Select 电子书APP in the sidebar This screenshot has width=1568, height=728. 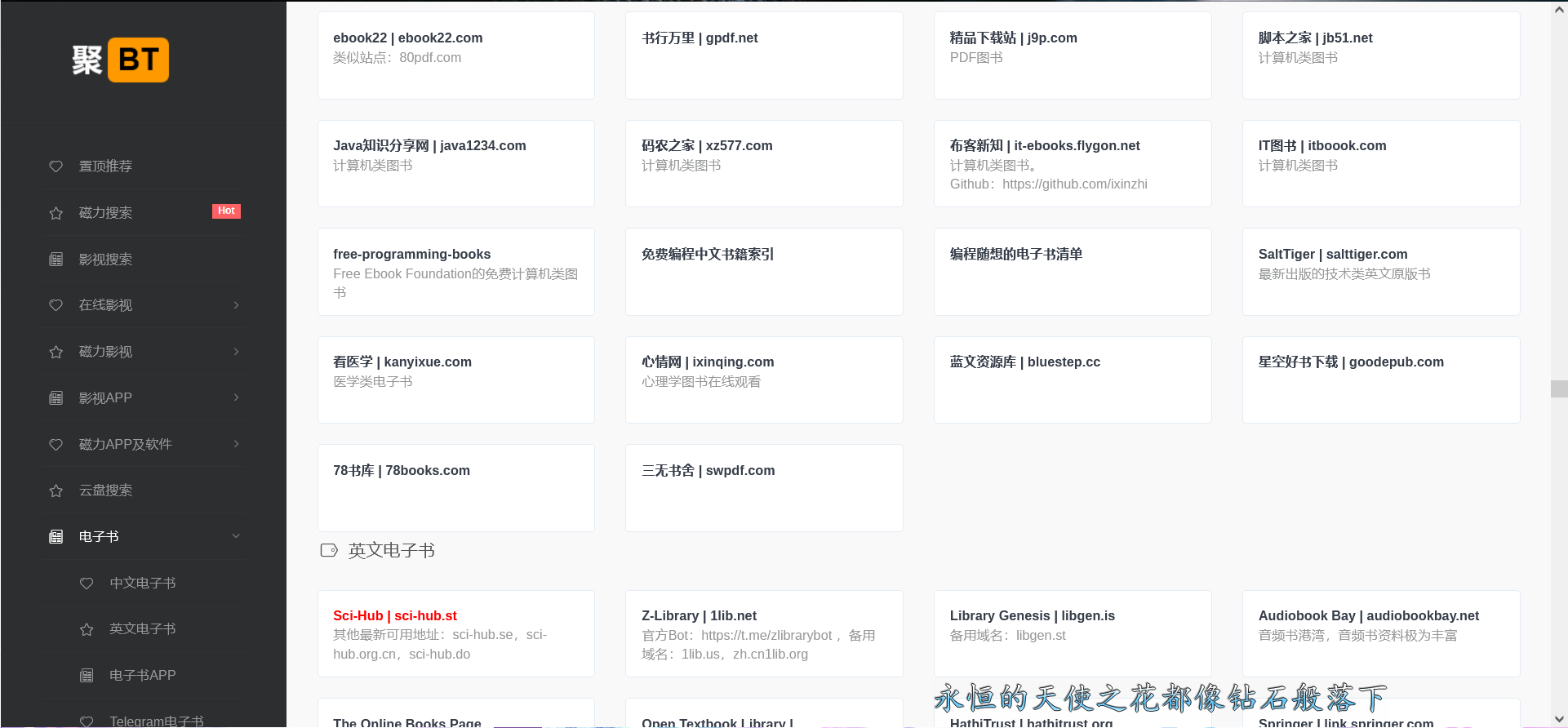tap(143, 676)
